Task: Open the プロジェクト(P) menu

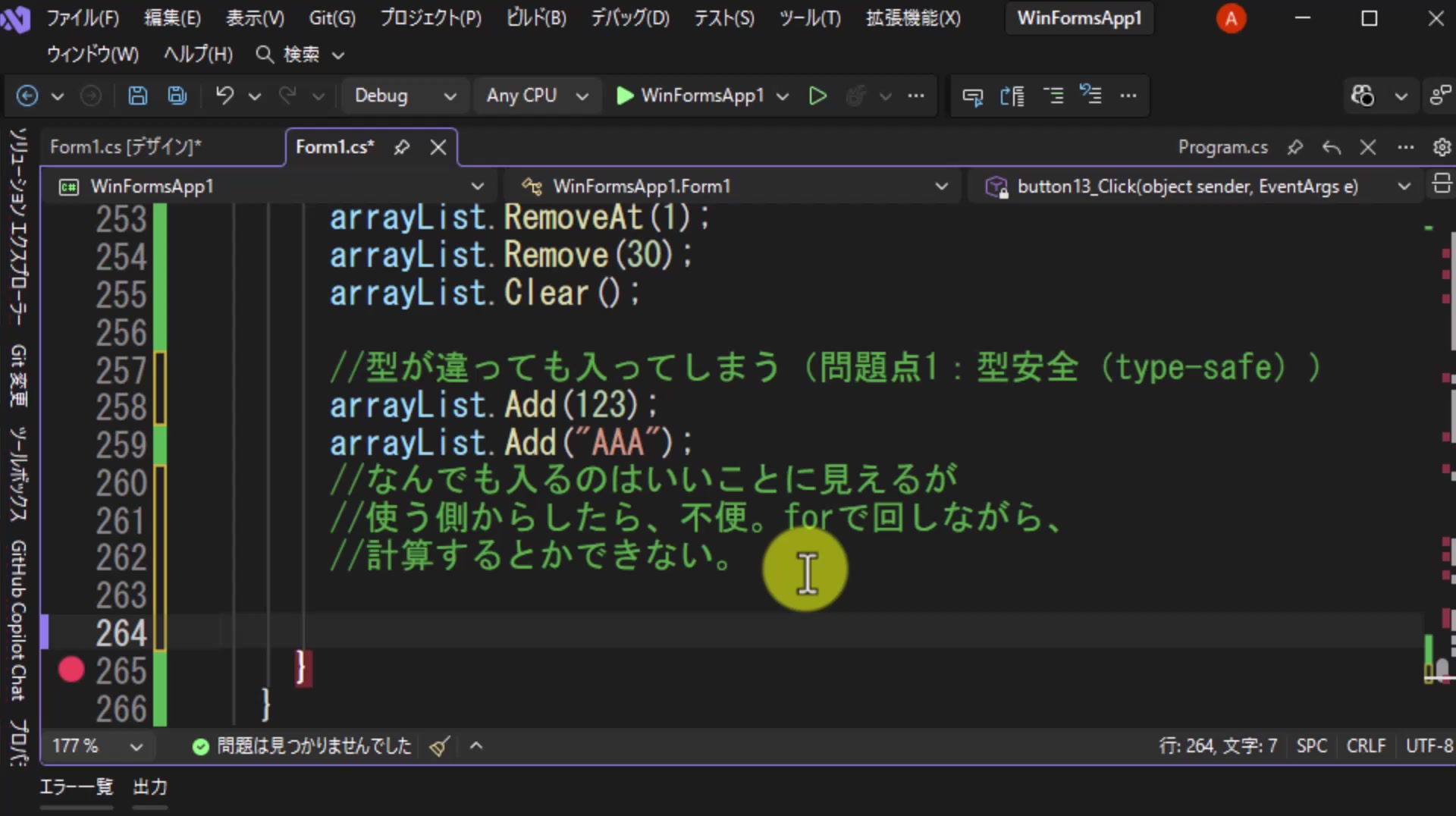Action: [431, 18]
